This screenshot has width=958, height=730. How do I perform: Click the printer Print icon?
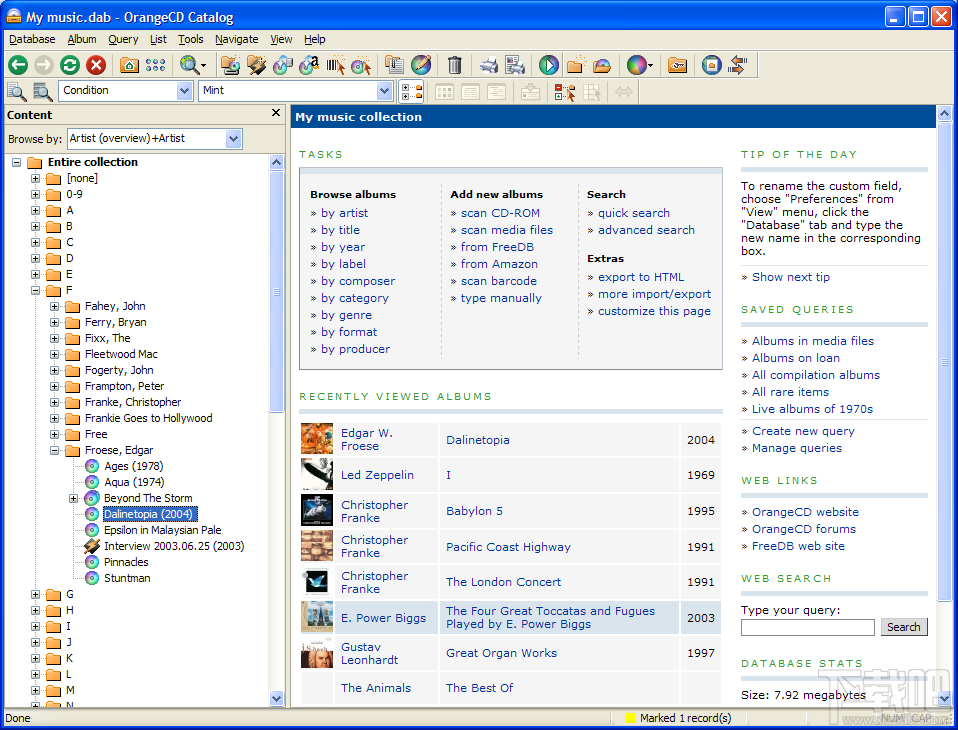(x=488, y=65)
